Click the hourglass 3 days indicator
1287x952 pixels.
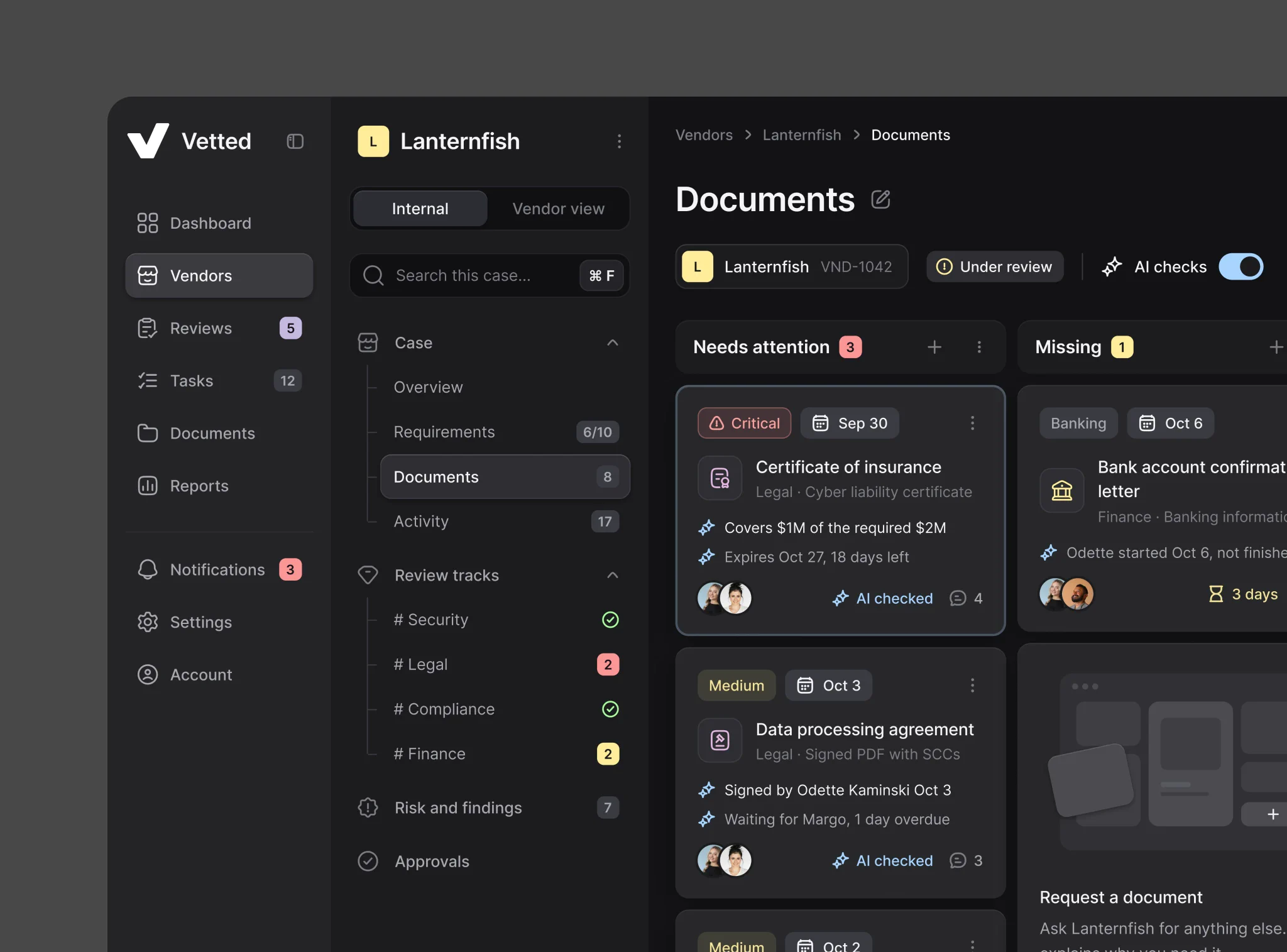(1243, 594)
